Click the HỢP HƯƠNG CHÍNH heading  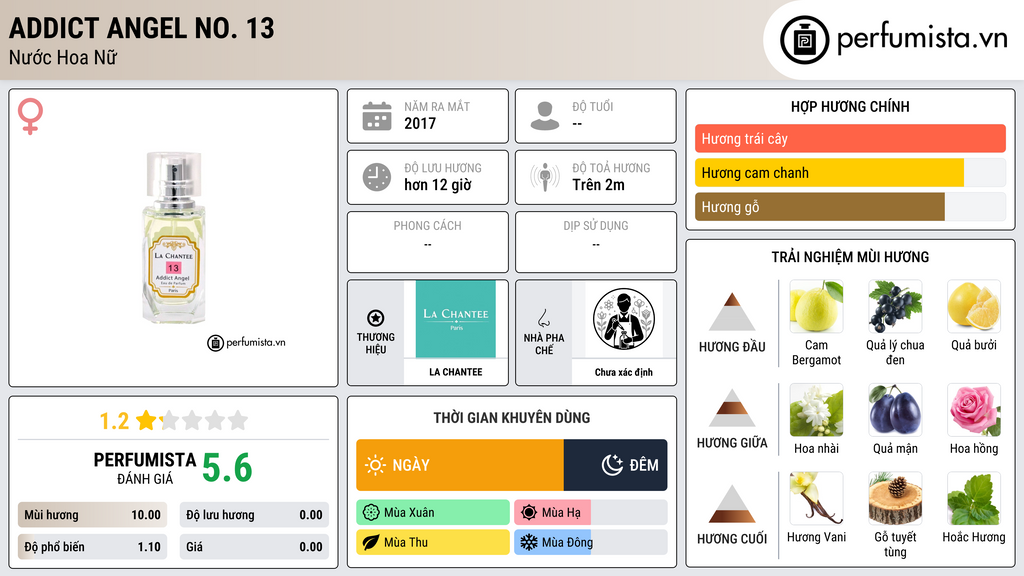(850, 106)
